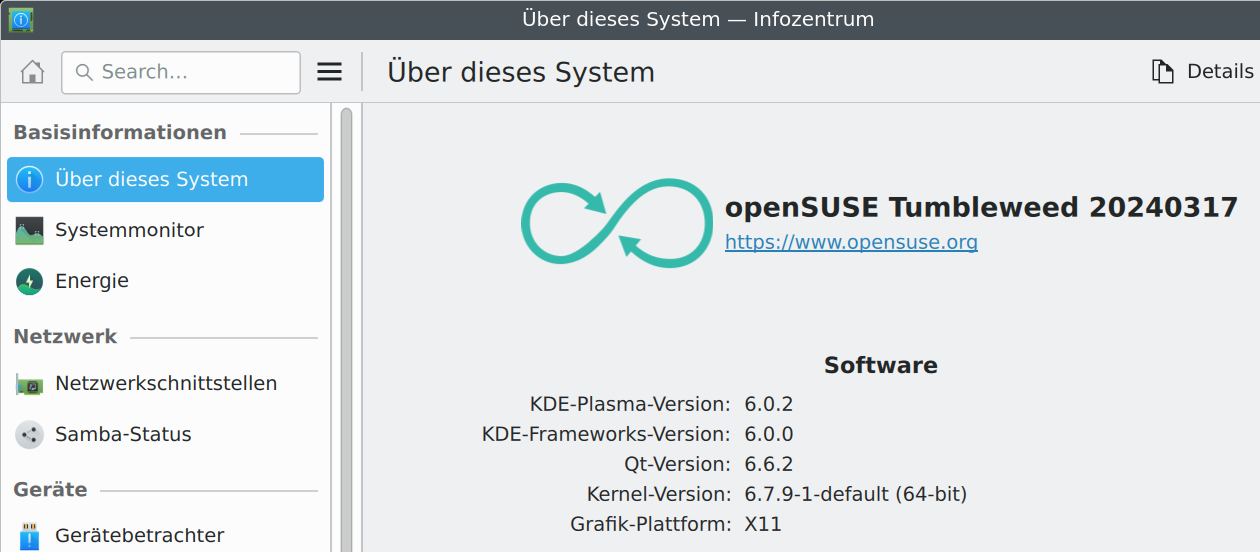Click the Samba-Status share icon
The height and width of the screenshot is (552, 1260).
[x=30, y=435]
